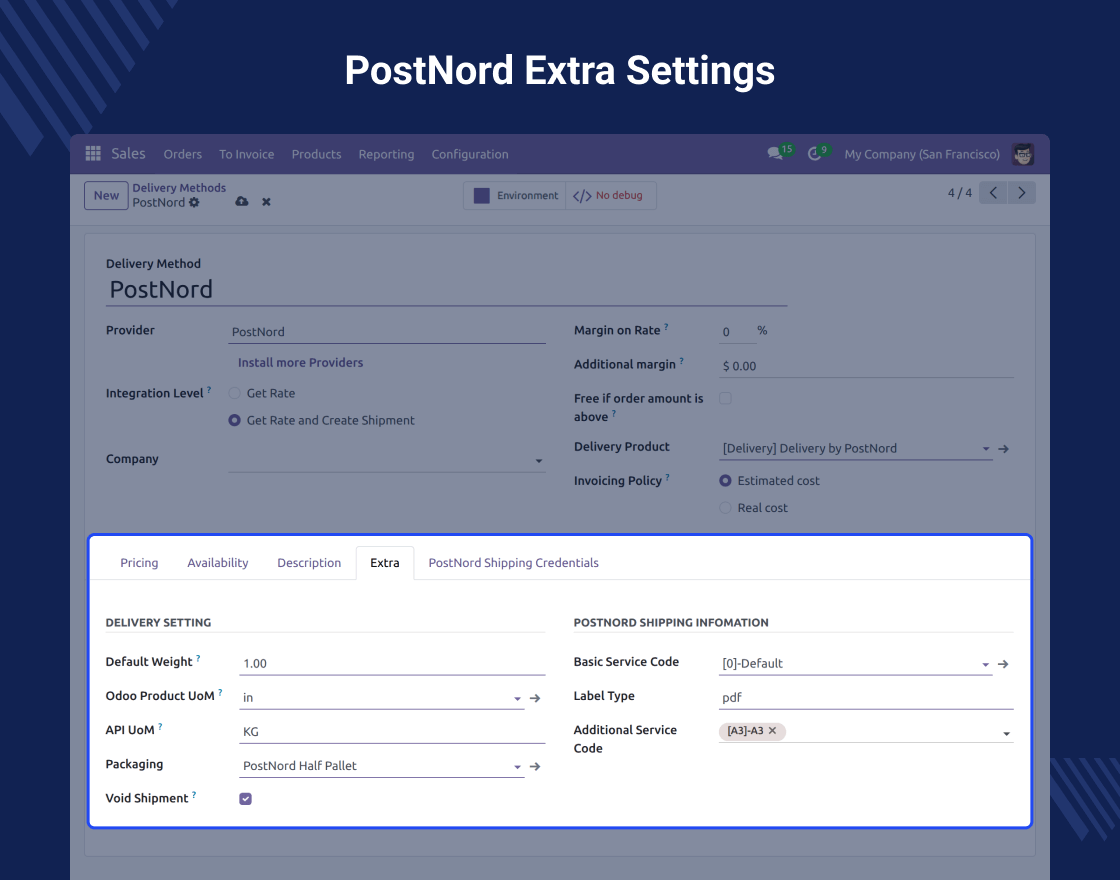1120x880 pixels.
Task: Click the user avatar picture
Action: pyautogui.click(x=1023, y=154)
